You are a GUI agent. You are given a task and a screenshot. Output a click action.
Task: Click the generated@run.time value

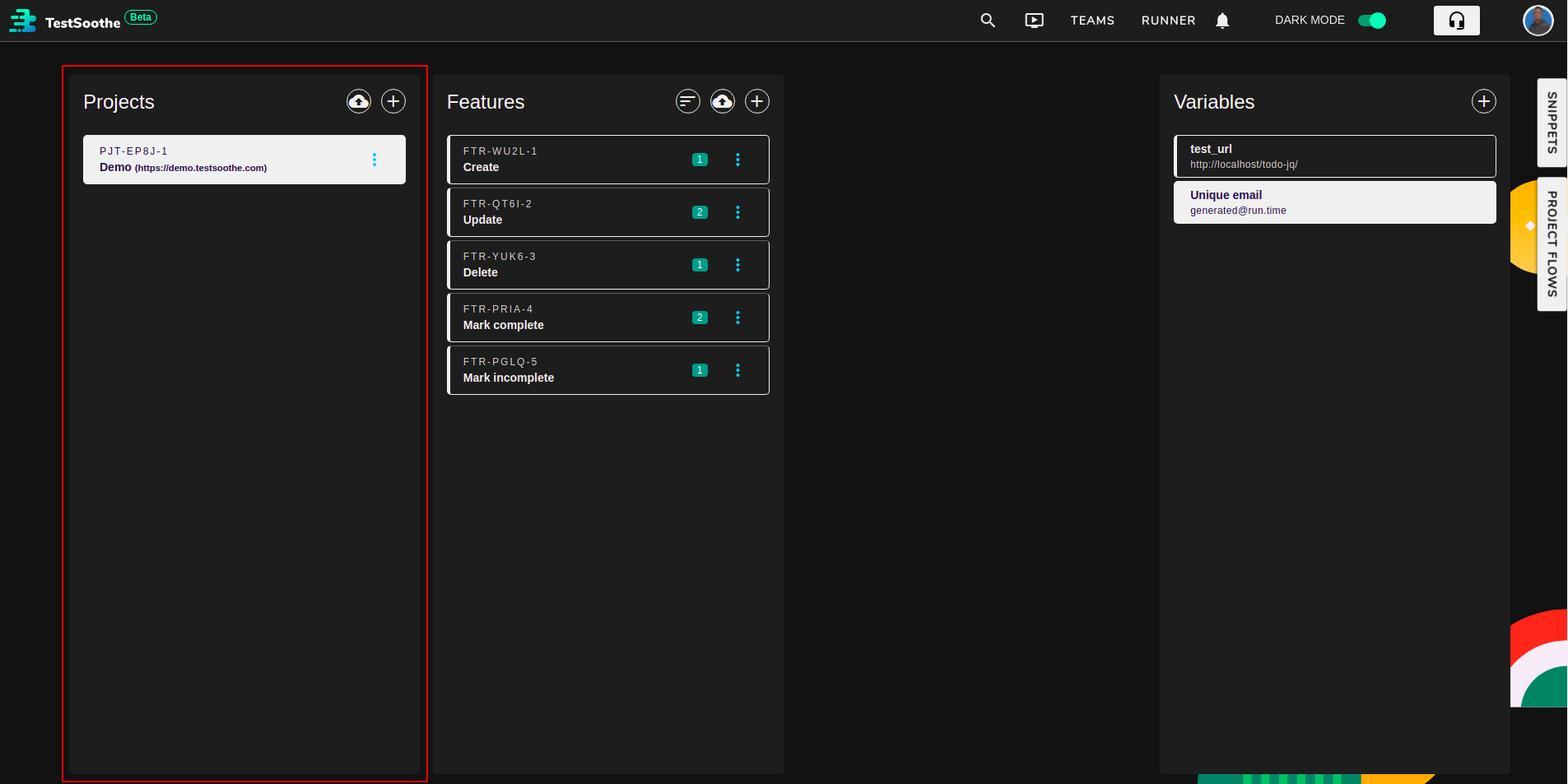coord(1238,211)
